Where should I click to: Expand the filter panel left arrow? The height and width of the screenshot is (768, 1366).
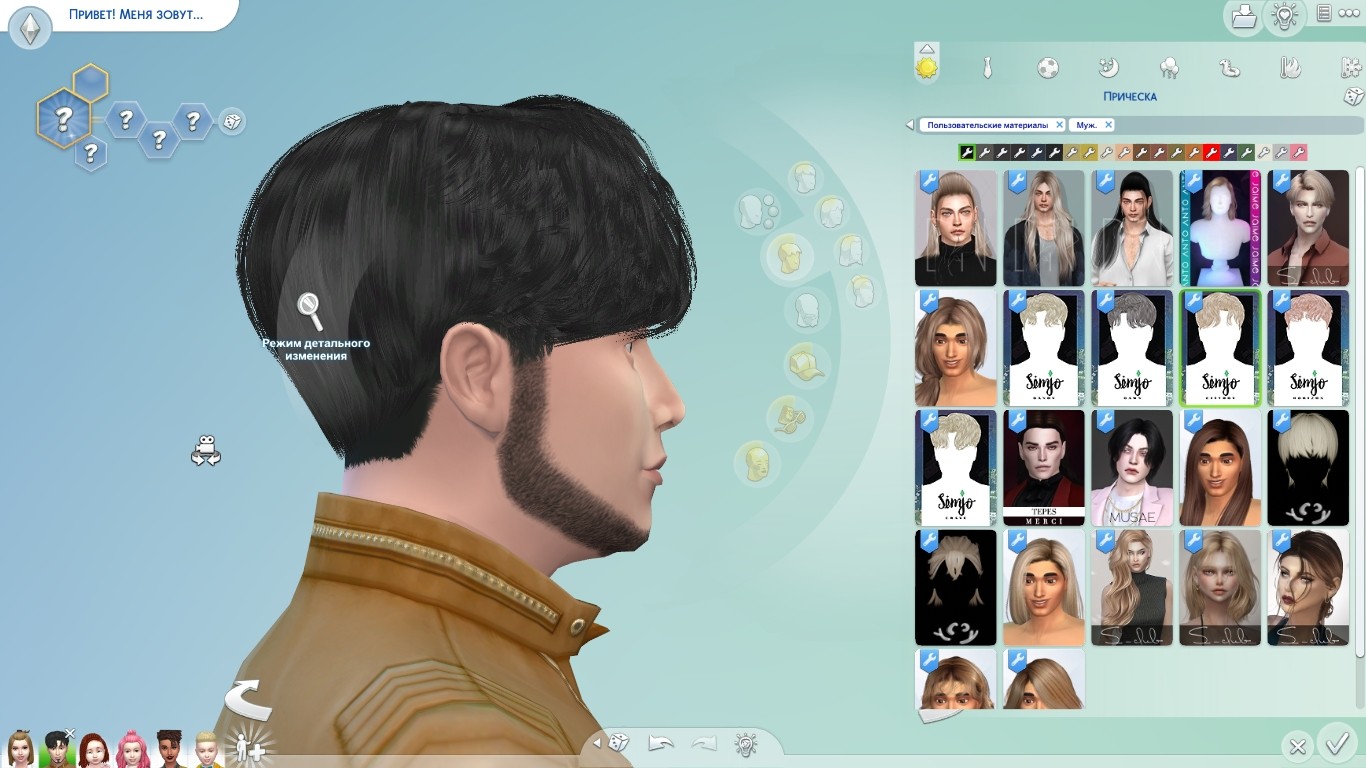pos(909,125)
